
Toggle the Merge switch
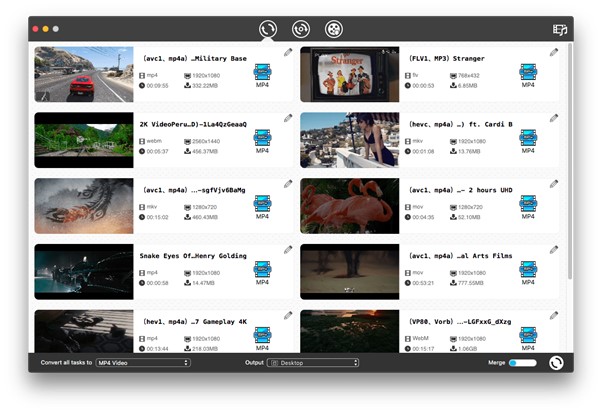tap(522, 363)
